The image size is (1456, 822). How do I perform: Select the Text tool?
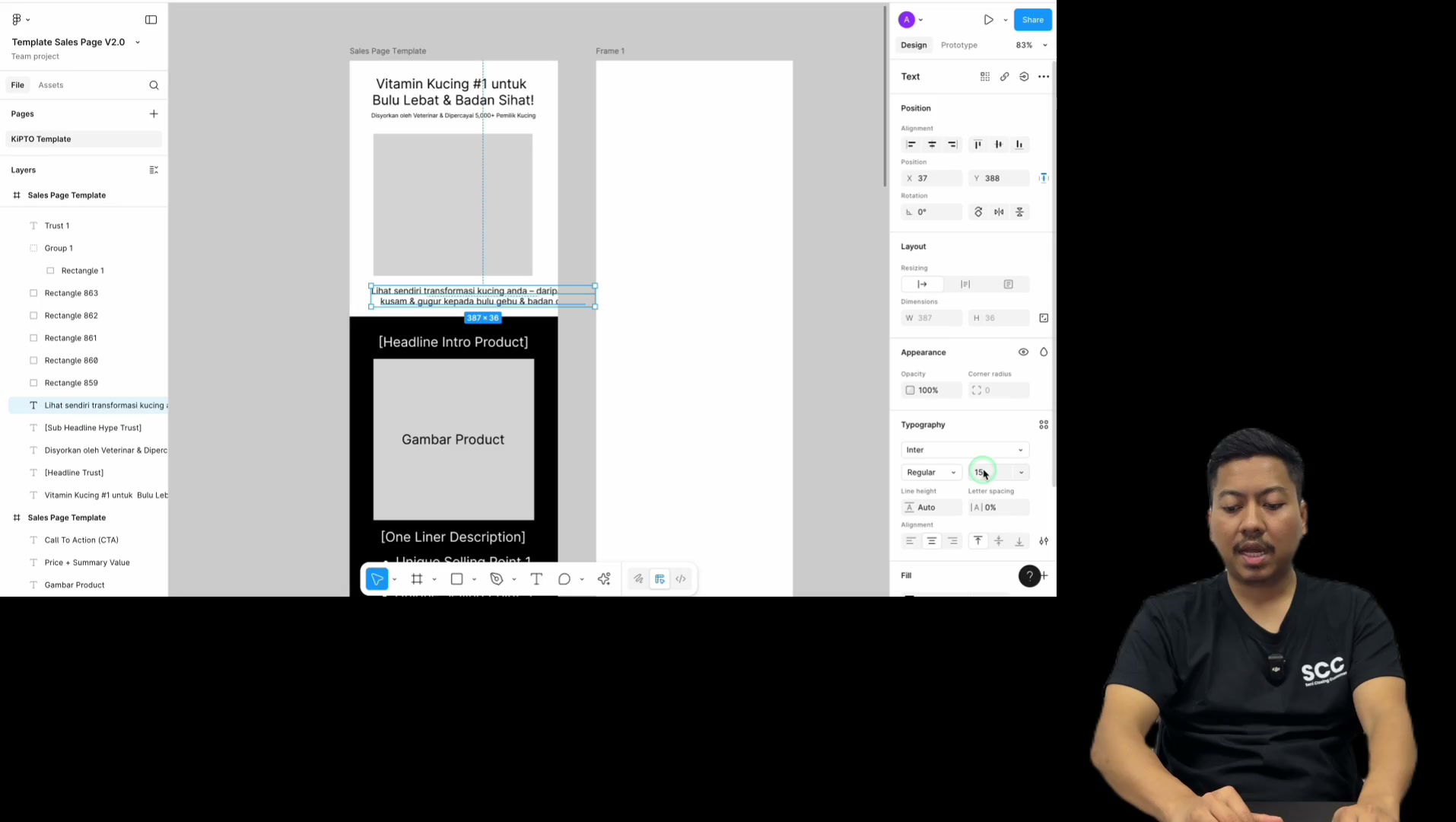(x=536, y=579)
